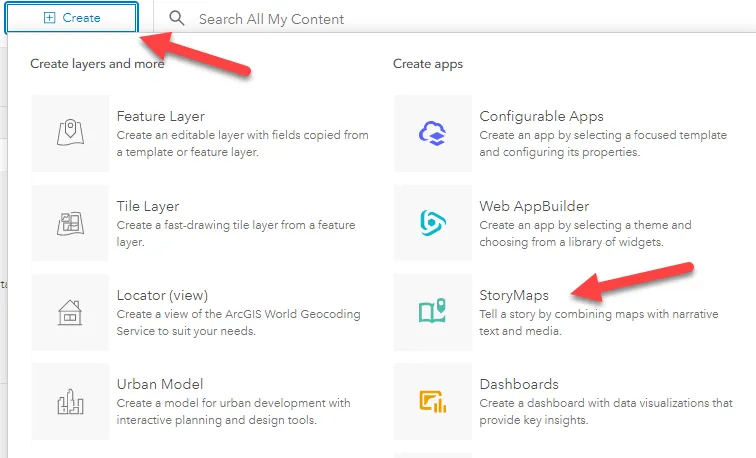Image resolution: width=756 pixels, height=458 pixels.
Task: Open the Locator (view) title
Action: [x=162, y=295]
